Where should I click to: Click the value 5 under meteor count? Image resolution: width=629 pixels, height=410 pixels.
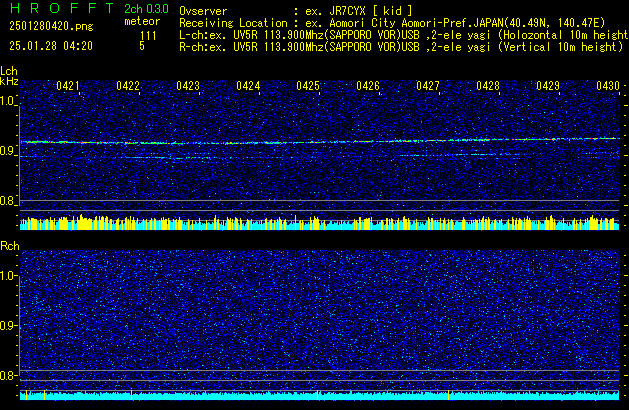point(142,46)
